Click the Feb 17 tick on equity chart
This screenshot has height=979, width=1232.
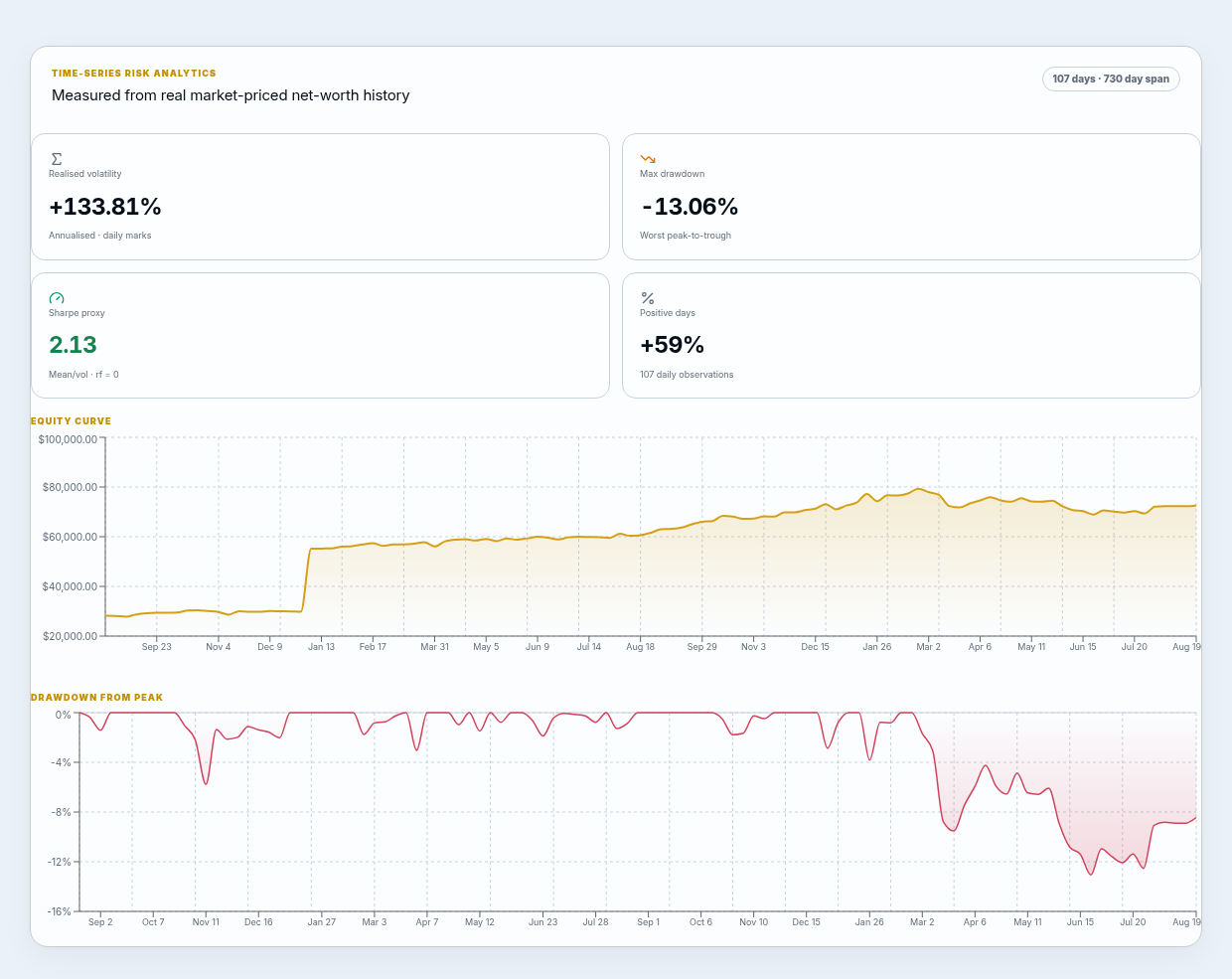coord(373,647)
